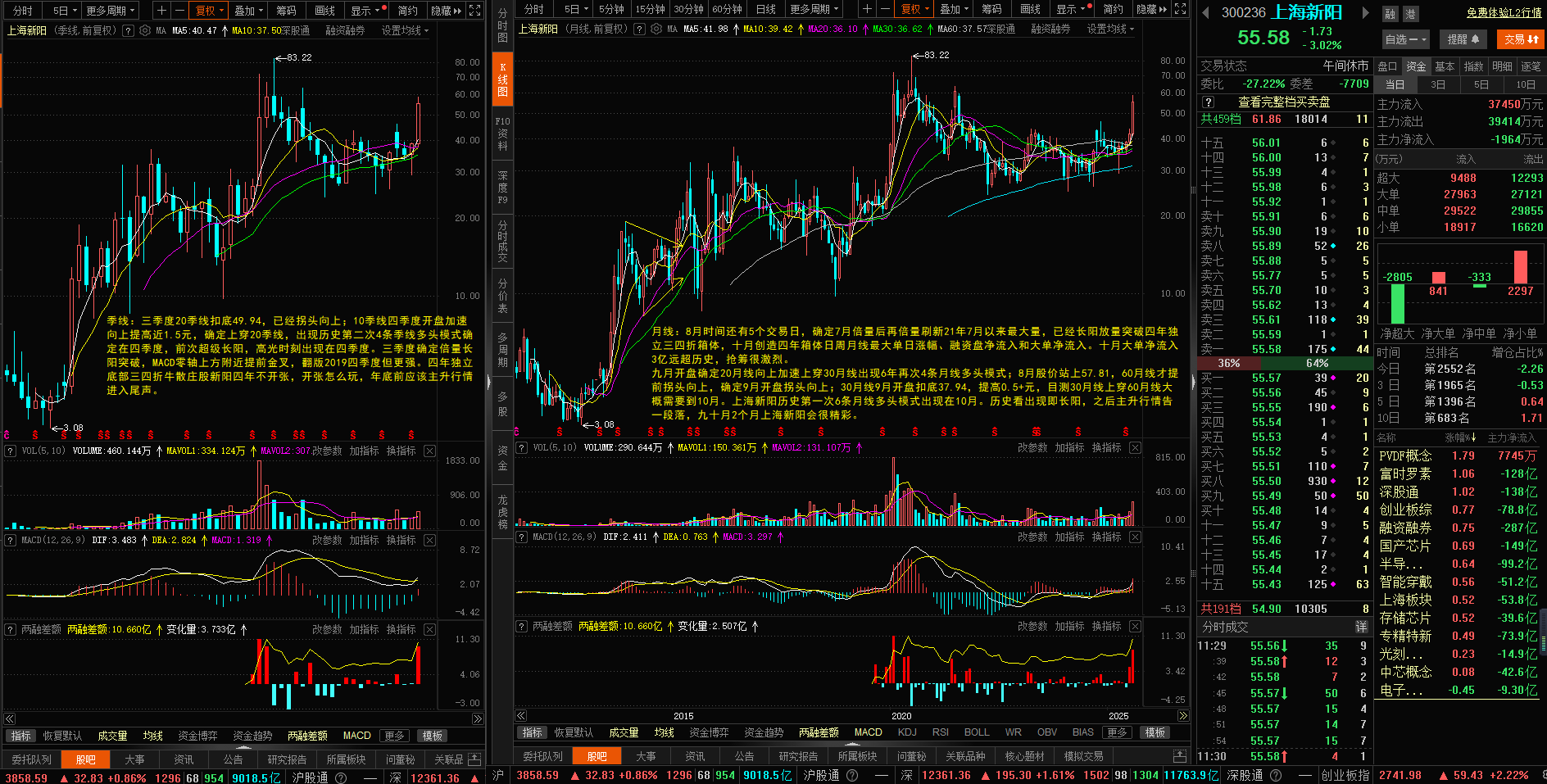Open 明细 tab in quote panel
The height and width of the screenshot is (784, 1547).
point(1502,66)
